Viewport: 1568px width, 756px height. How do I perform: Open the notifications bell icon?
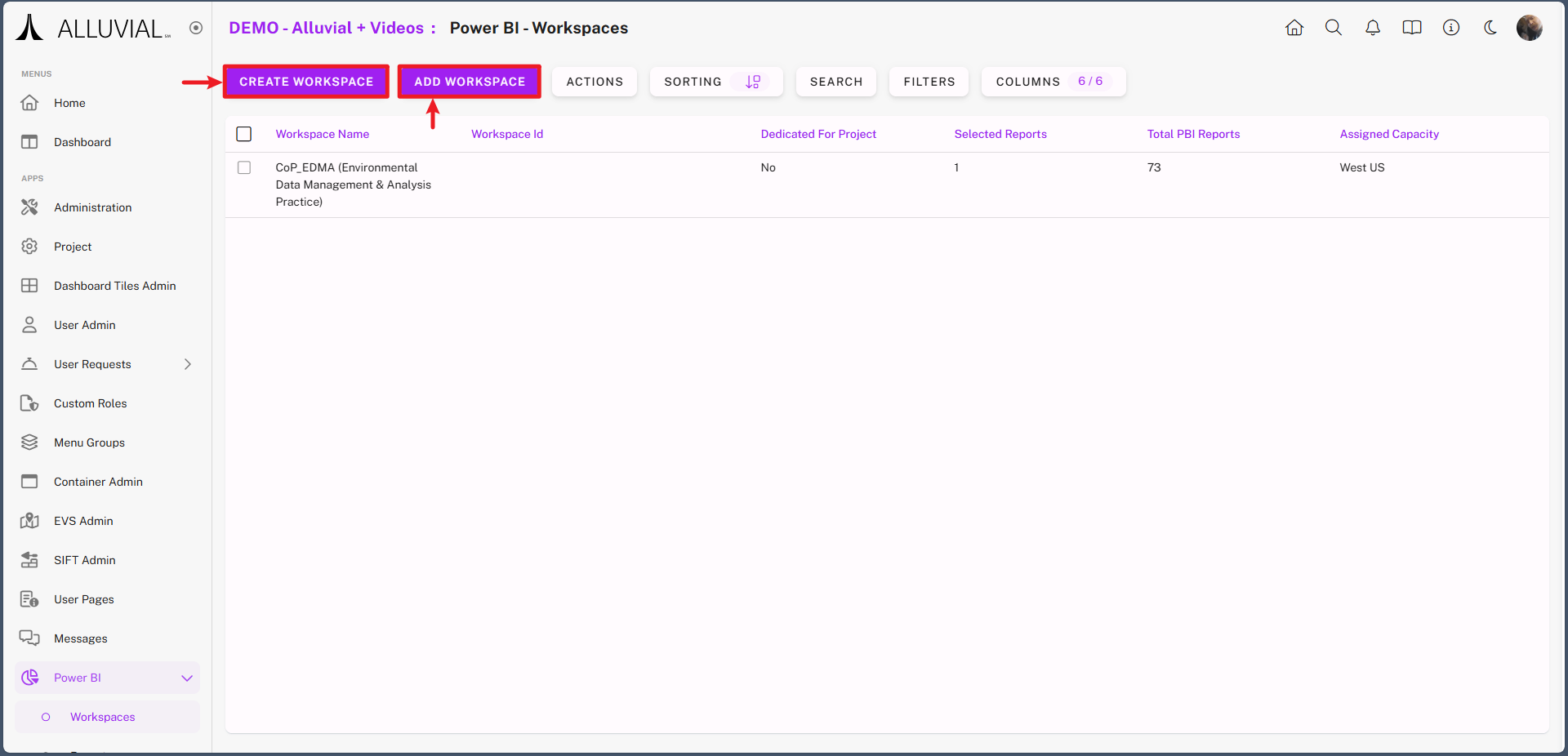(1373, 28)
